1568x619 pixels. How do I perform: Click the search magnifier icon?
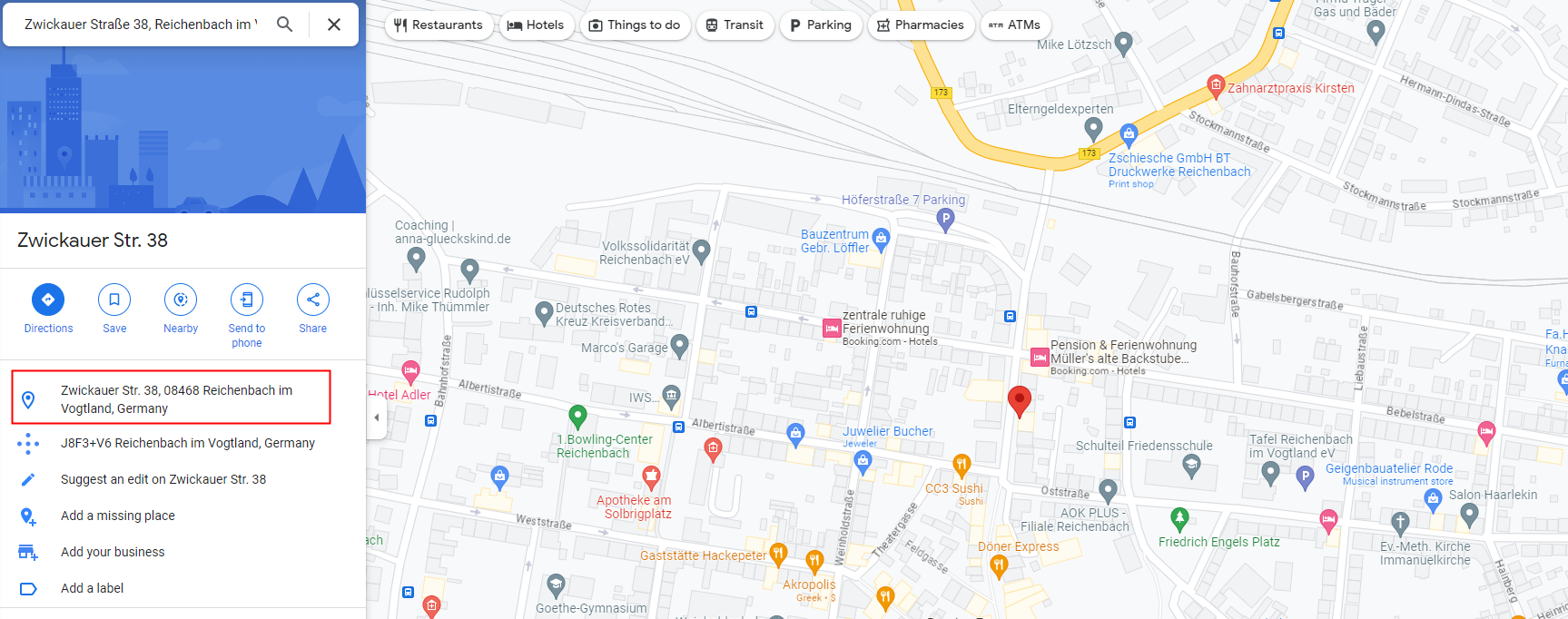pyautogui.click(x=285, y=25)
